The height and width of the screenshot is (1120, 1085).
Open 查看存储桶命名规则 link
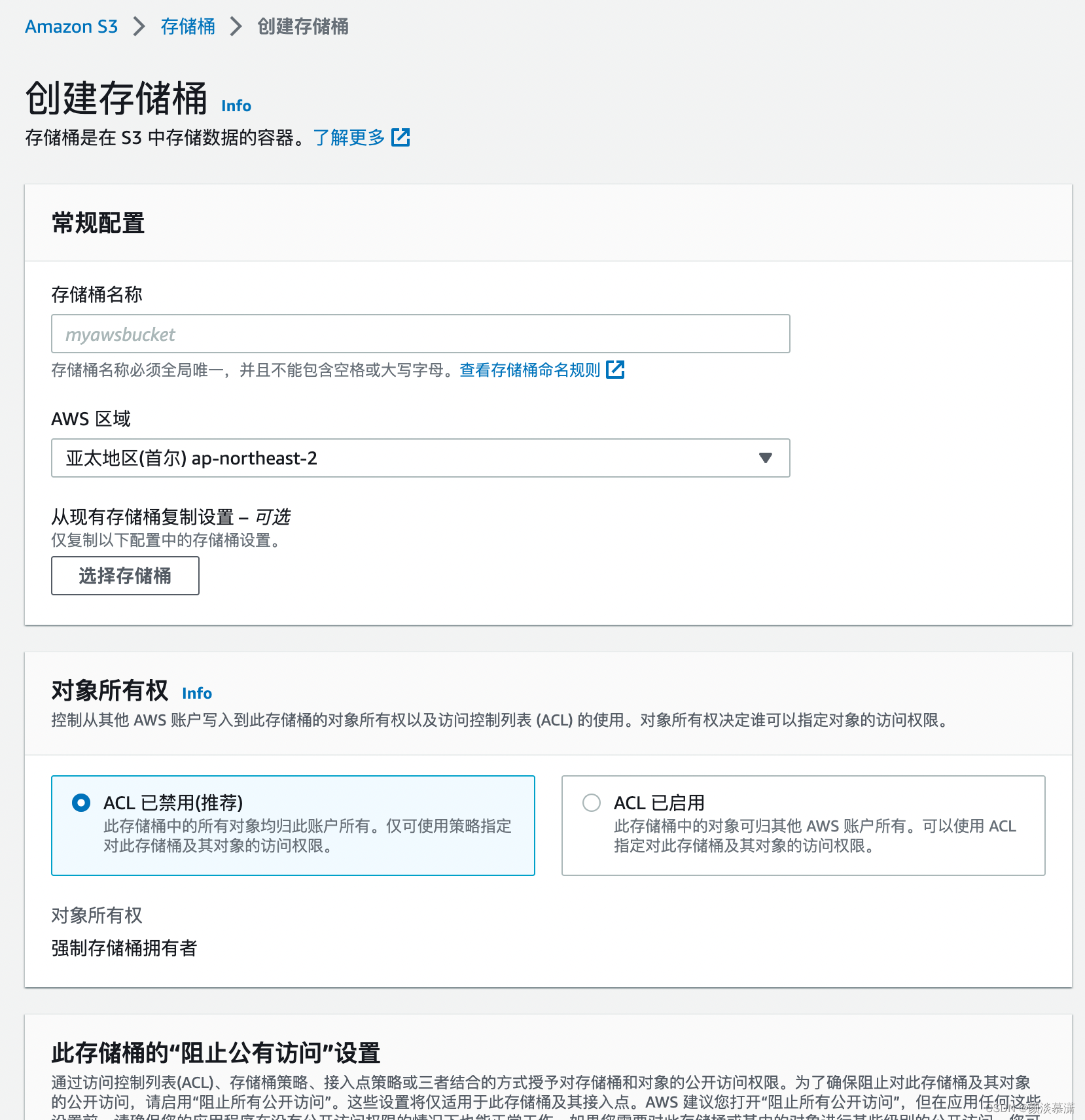point(530,370)
